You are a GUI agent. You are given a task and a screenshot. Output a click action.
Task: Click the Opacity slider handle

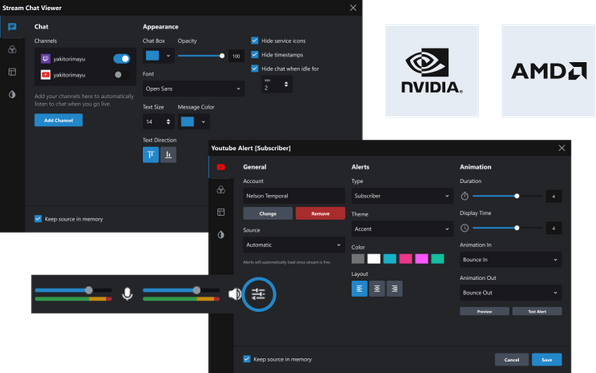click(222, 56)
